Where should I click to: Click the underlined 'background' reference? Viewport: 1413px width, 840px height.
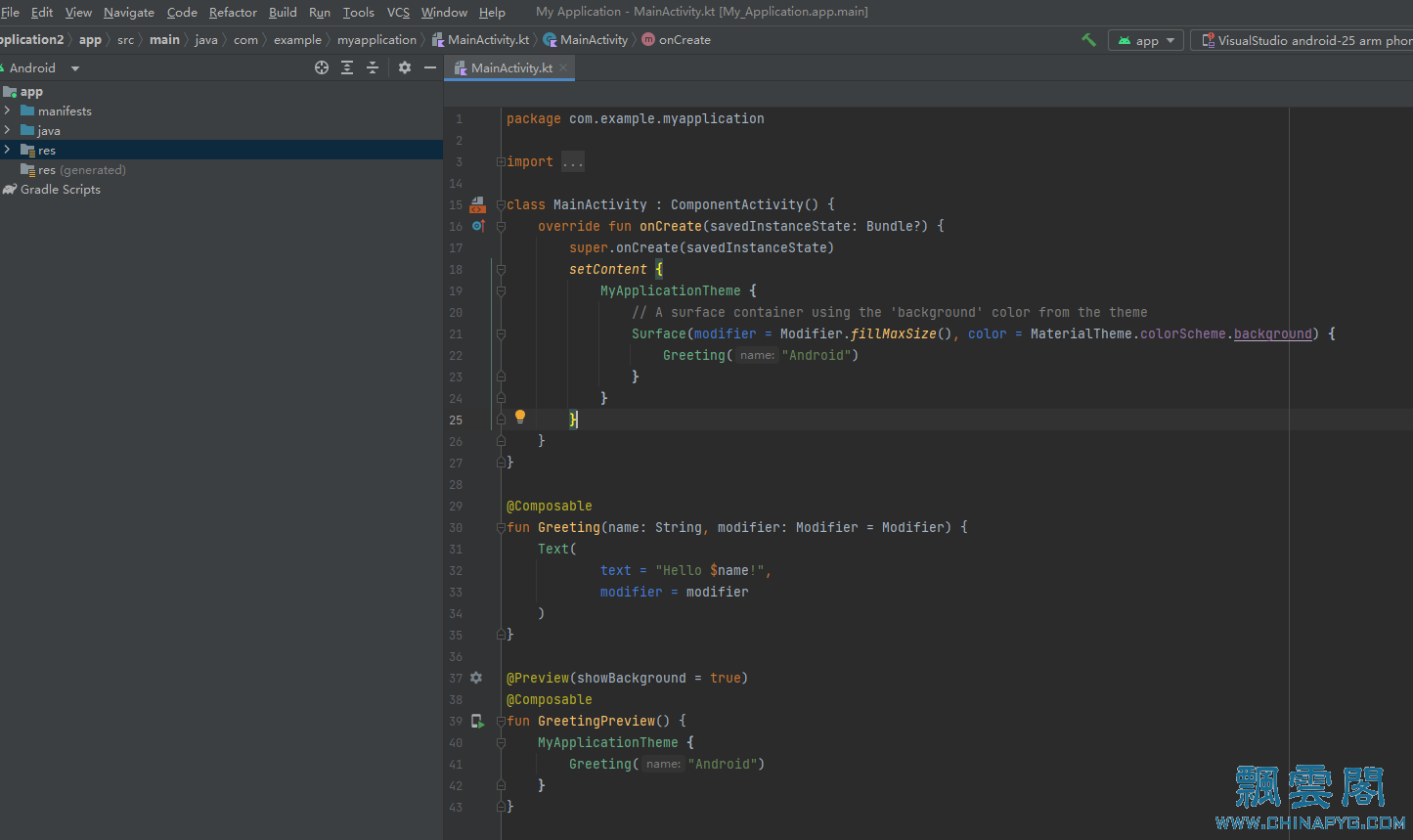[x=1272, y=333]
